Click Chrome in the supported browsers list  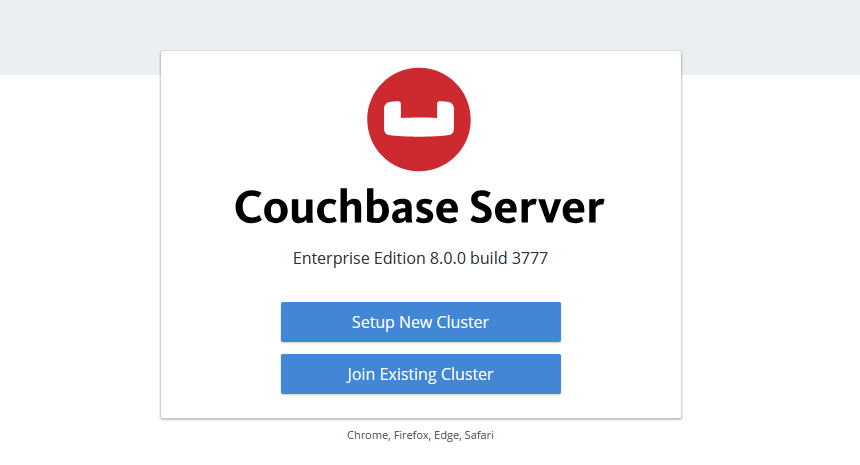click(x=366, y=436)
